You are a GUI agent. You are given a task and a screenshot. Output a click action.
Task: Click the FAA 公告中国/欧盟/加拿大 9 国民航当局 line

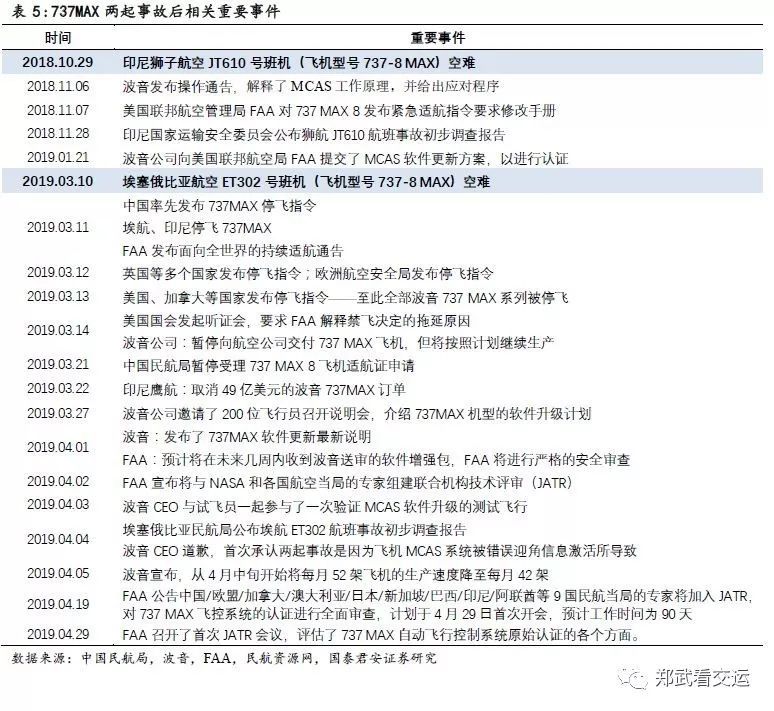(x=437, y=596)
